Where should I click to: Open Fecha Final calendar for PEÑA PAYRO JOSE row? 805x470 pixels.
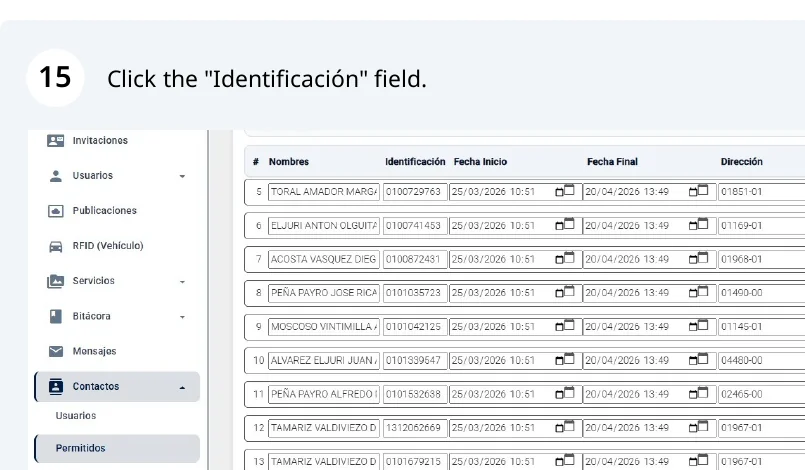[x=698, y=292]
